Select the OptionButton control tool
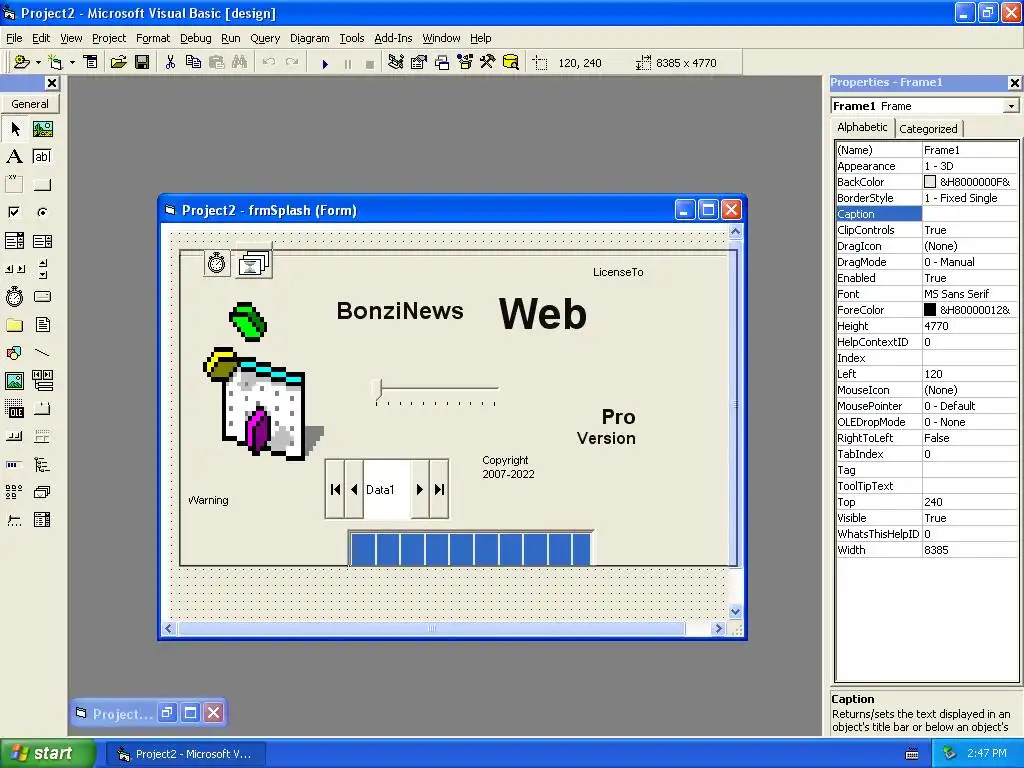The image size is (1024, 768). [42, 212]
